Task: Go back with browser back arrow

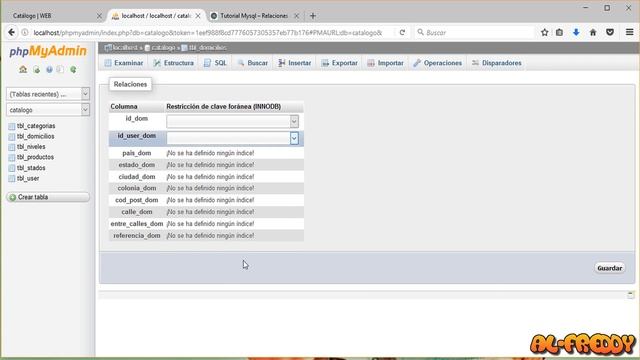Action: [x=11, y=32]
